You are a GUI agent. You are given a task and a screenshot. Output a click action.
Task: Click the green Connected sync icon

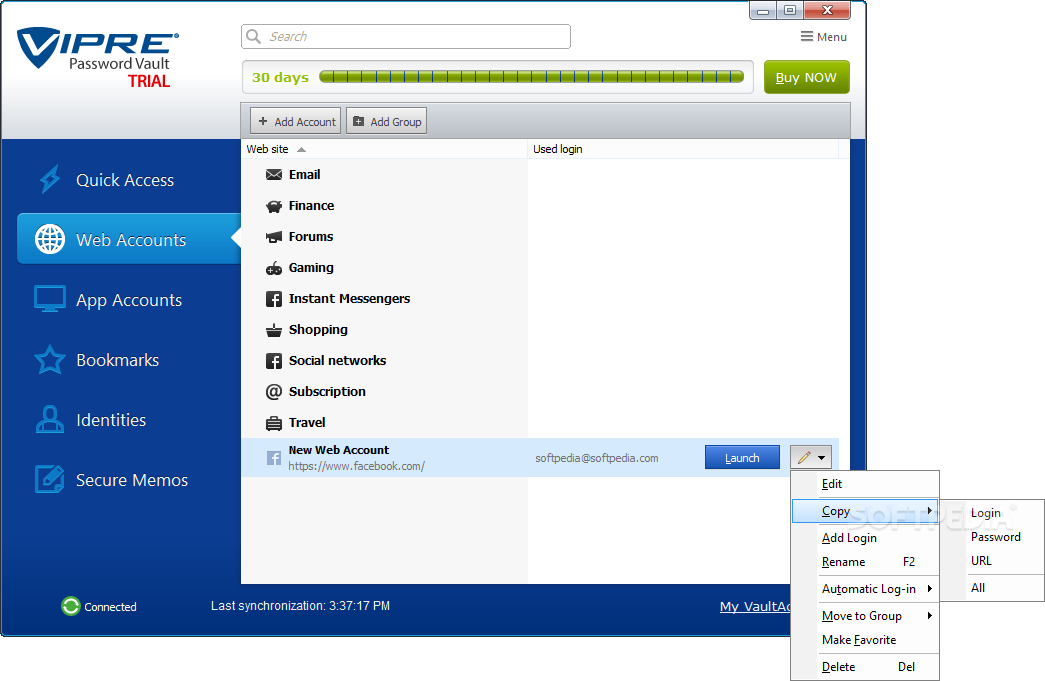click(x=71, y=606)
